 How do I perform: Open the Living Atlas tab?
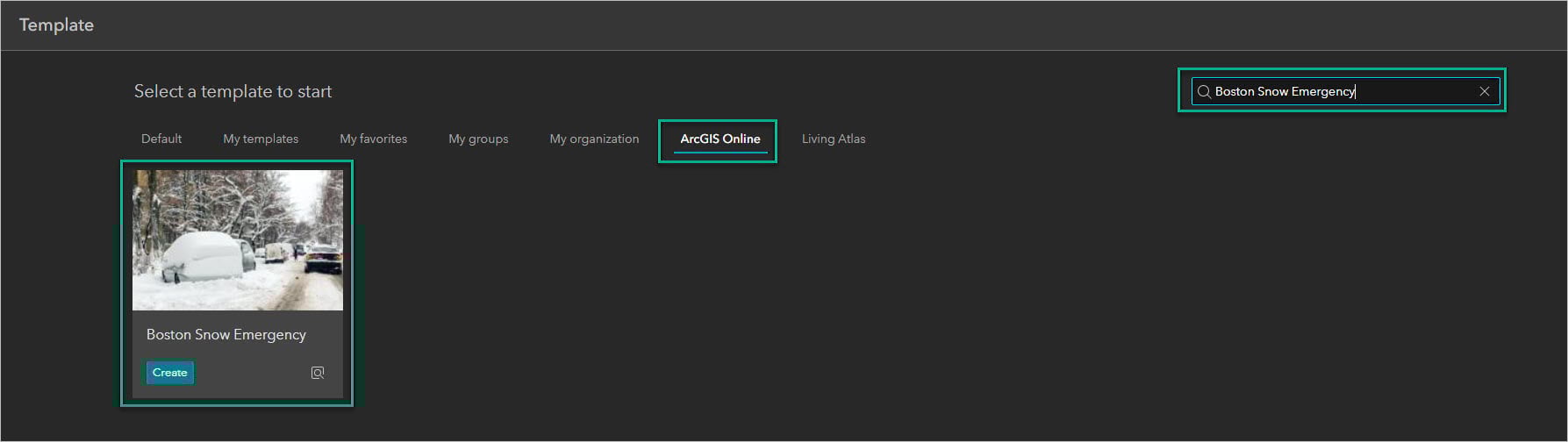[x=833, y=139]
